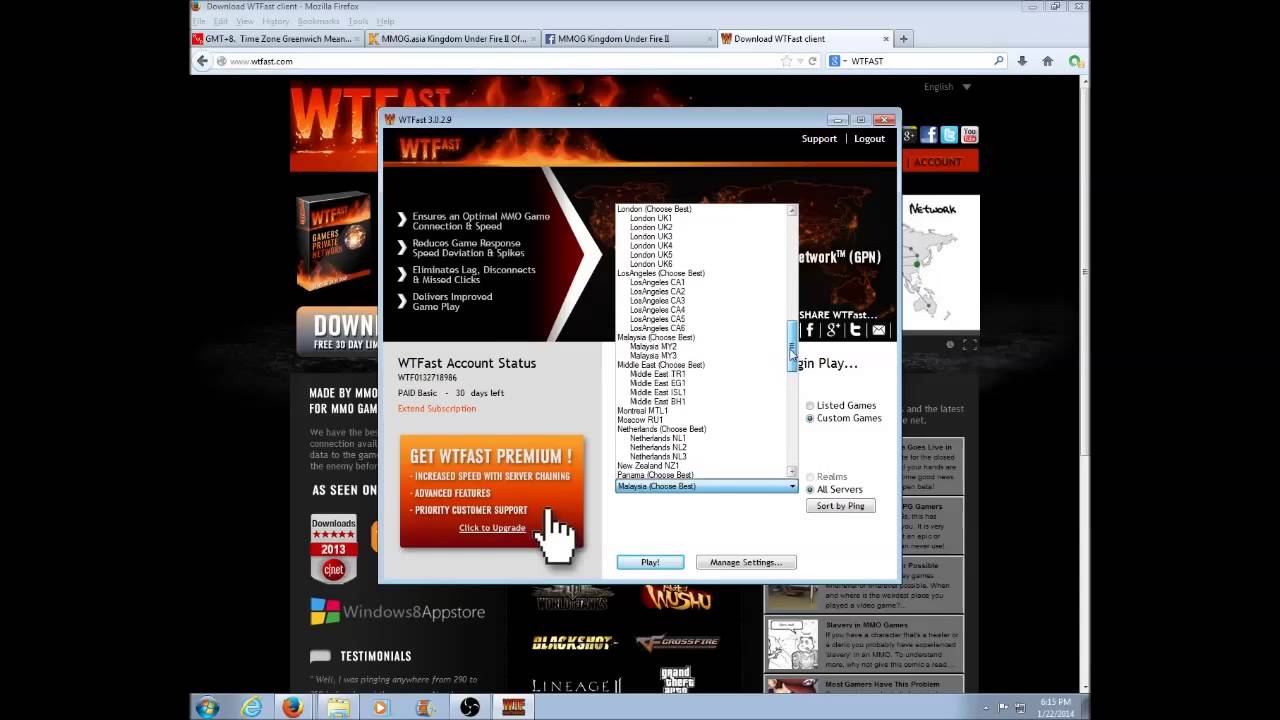Select LosAngeles CA4 server
The width and height of the screenshot is (1280, 720).
tap(657, 310)
